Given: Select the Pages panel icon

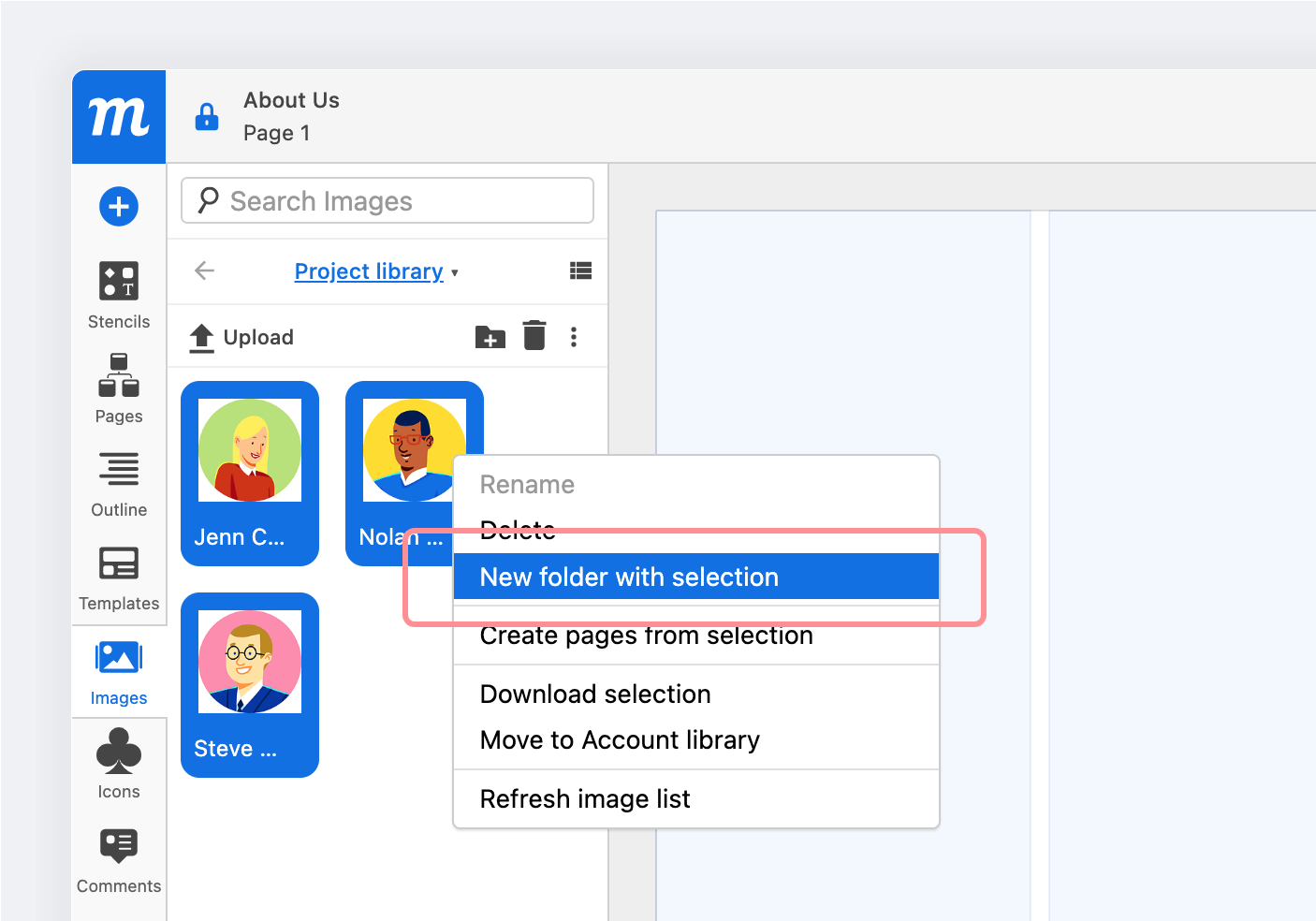Looking at the screenshot, I should click(118, 388).
